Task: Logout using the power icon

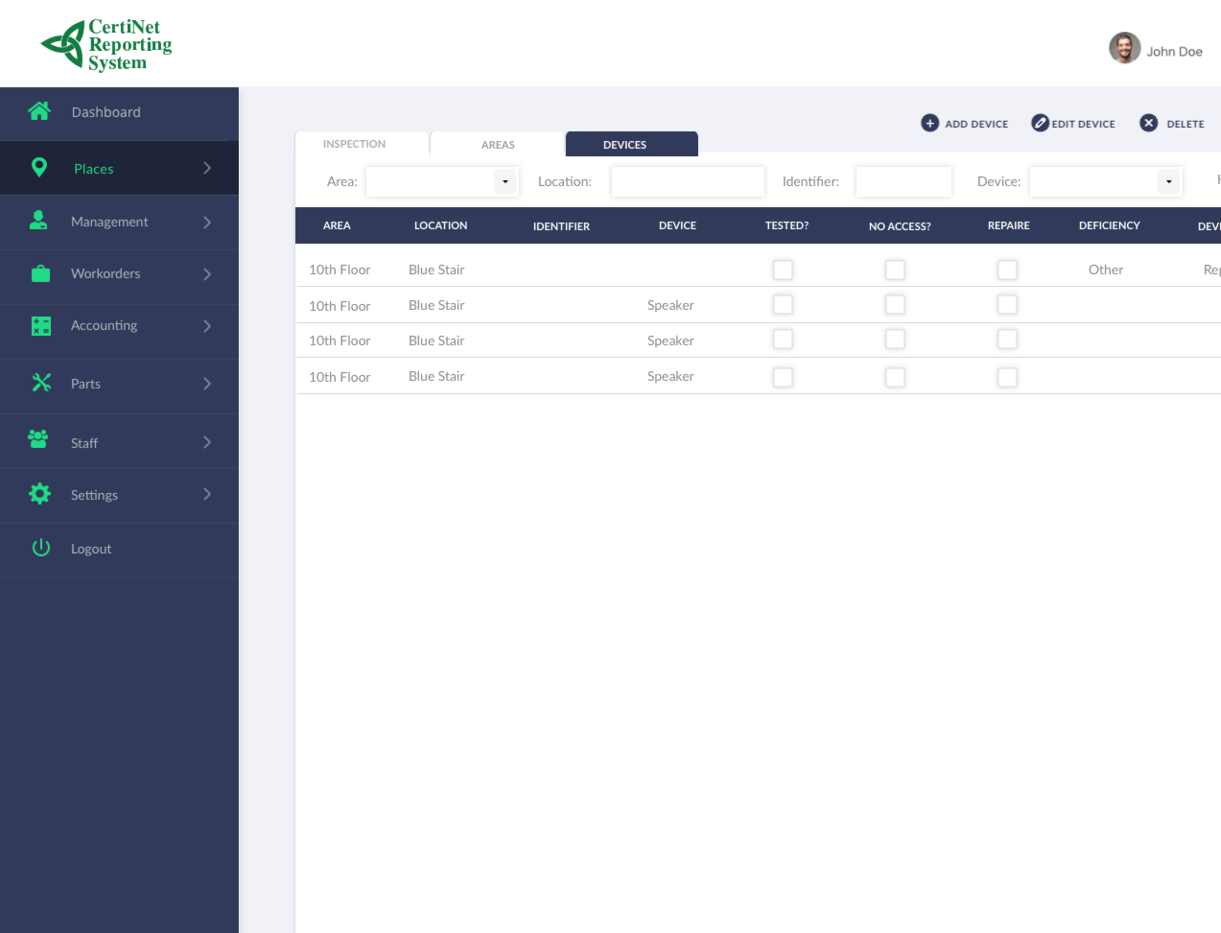Action: coord(39,547)
